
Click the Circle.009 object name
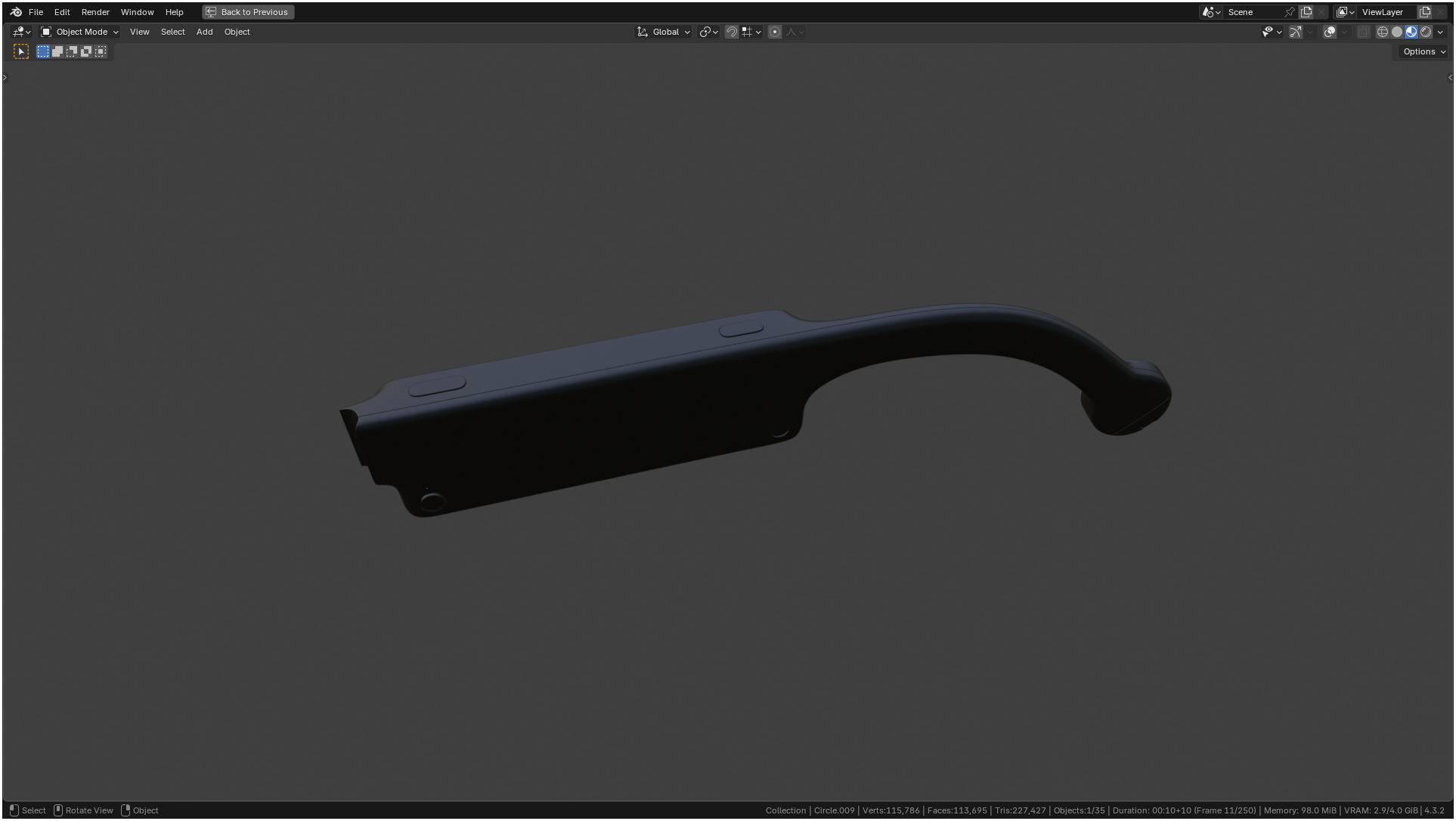[x=834, y=810]
